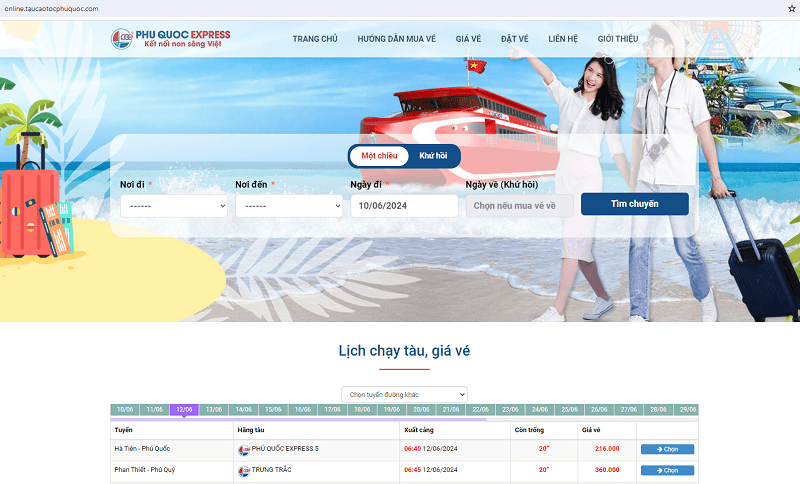This screenshot has height=484, width=800.
Task: Click the Ngày về return date field
Action: click(x=520, y=206)
